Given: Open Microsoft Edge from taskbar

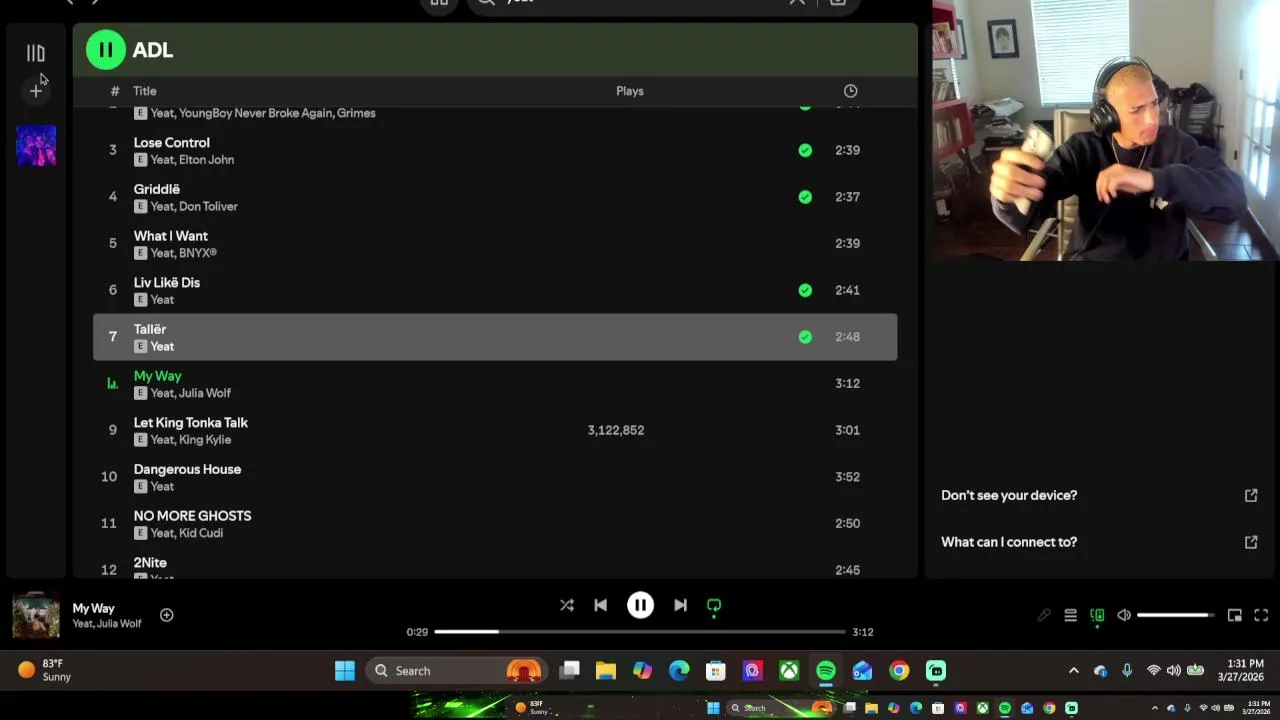Looking at the screenshot, I should 679,671.
